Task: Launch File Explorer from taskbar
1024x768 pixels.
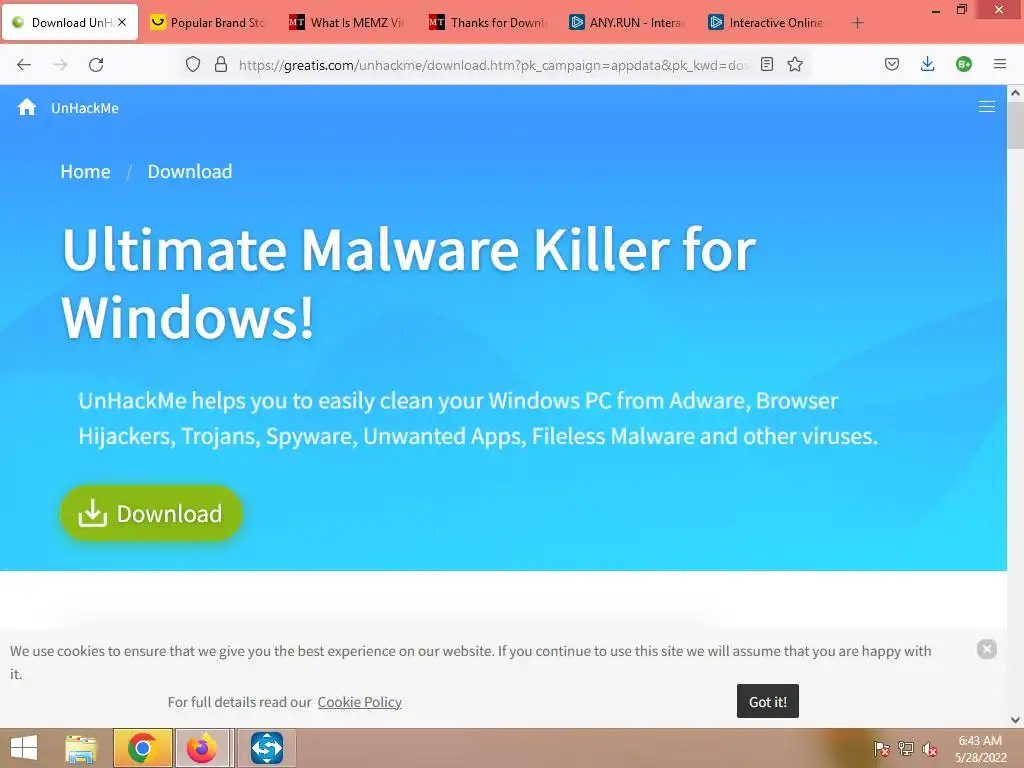Action: click(81, 748)
